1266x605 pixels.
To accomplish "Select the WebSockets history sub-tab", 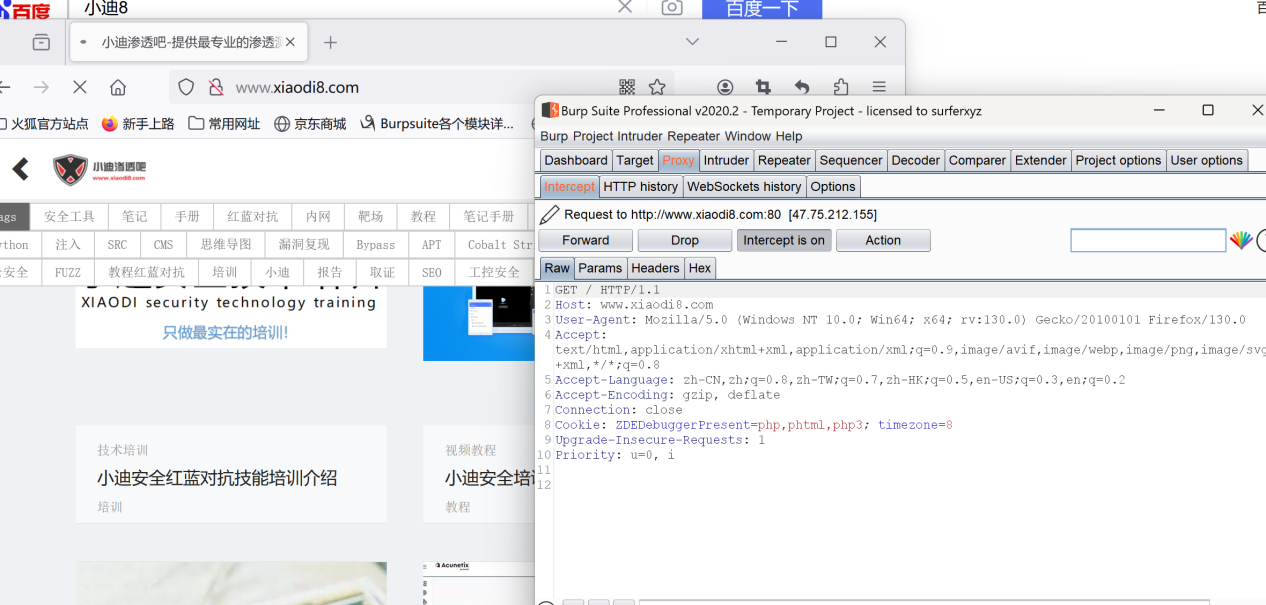I will [744, 186].
